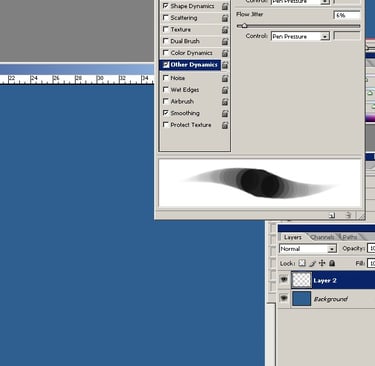Click the lock icon beside Scattering
Viewport: 375px width, 366px height.
[x=225, y=18]
